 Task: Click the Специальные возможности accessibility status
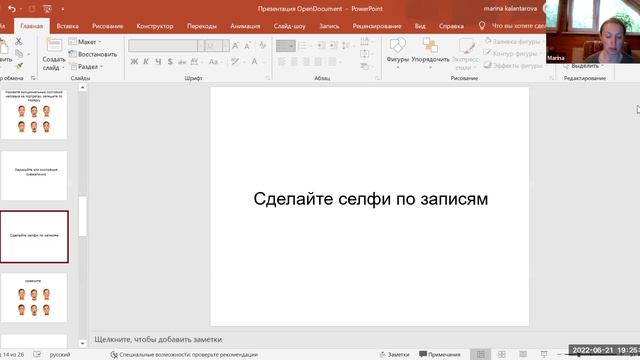[x=184, y=354]
